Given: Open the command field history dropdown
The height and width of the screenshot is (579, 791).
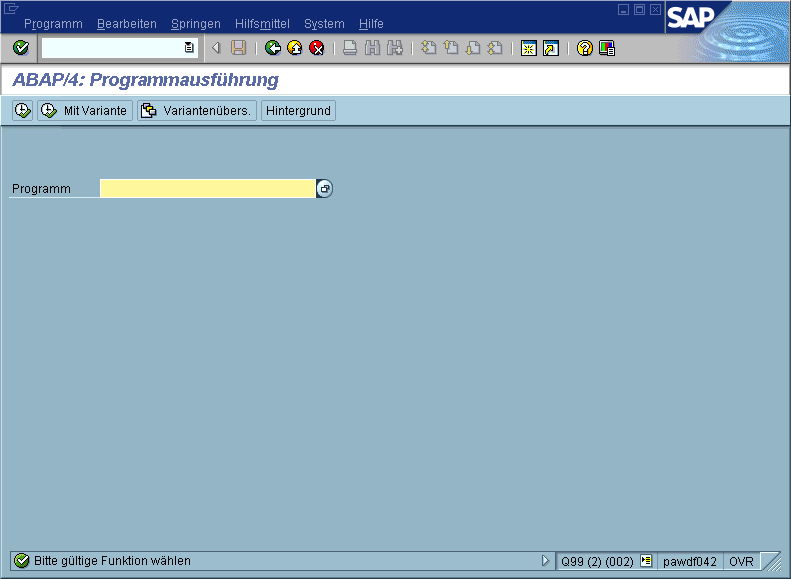Looking at the screenshot, I should (189, 48).
